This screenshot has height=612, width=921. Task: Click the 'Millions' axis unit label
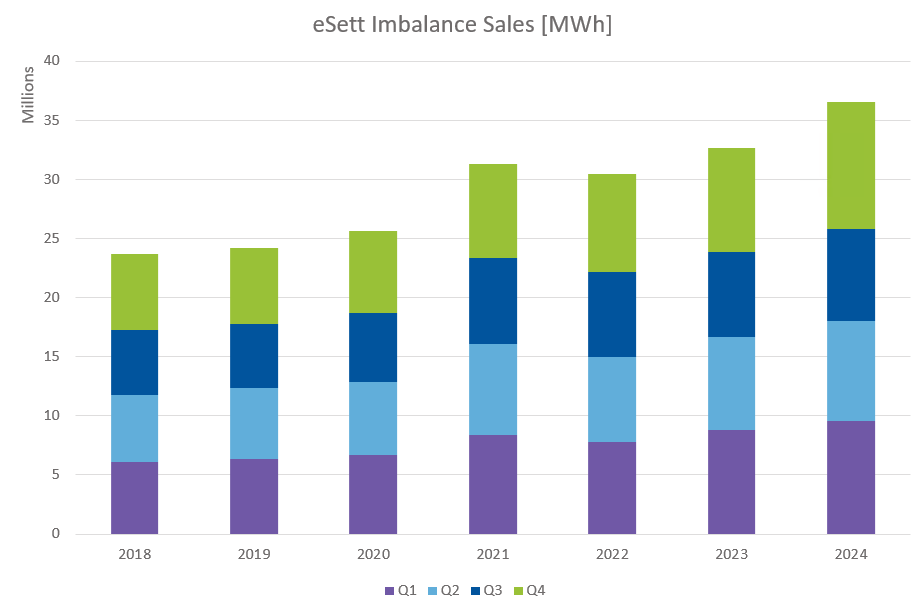click(28, 95)
